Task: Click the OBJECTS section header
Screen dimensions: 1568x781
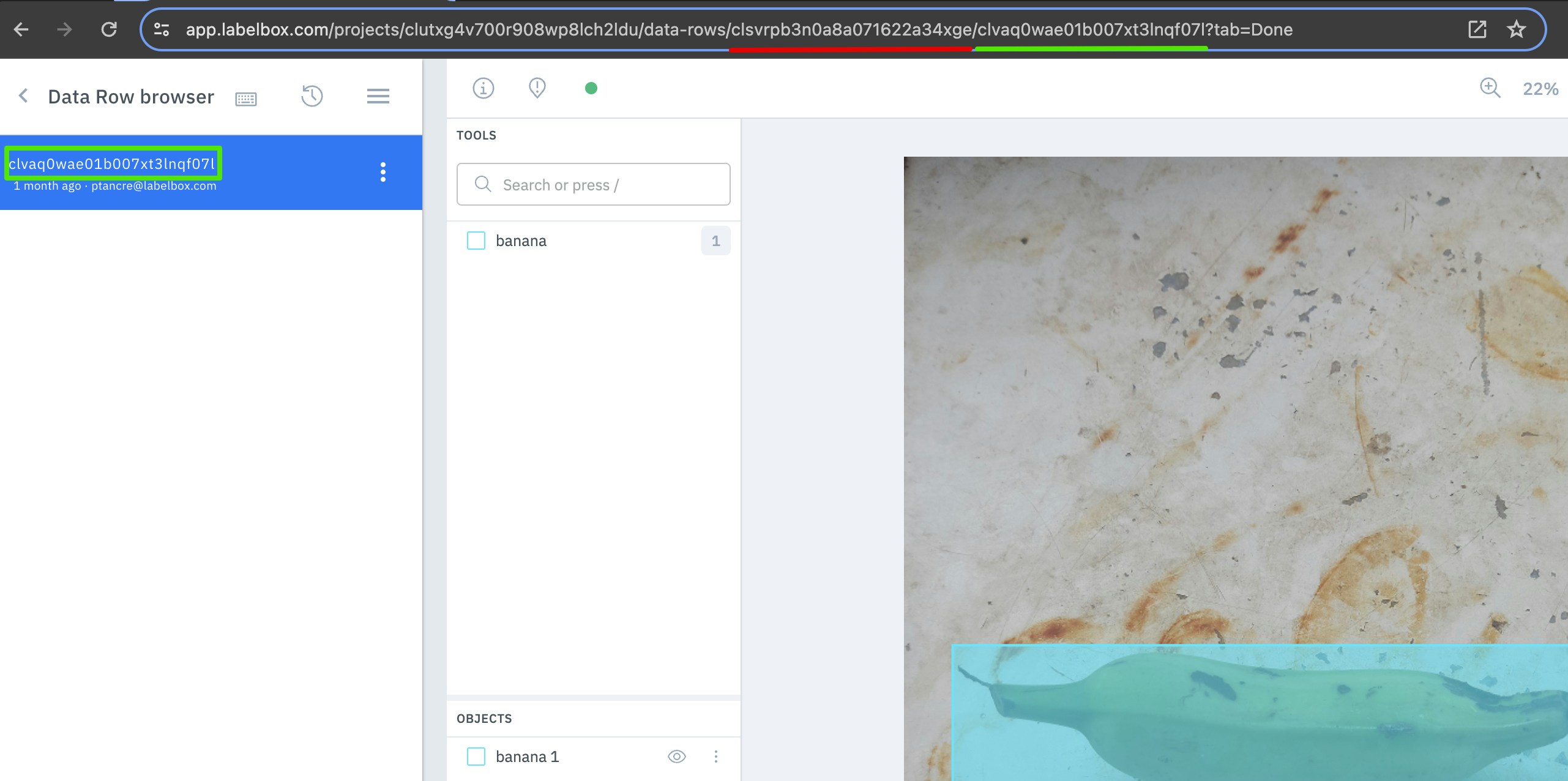Action: pos(484,719)
